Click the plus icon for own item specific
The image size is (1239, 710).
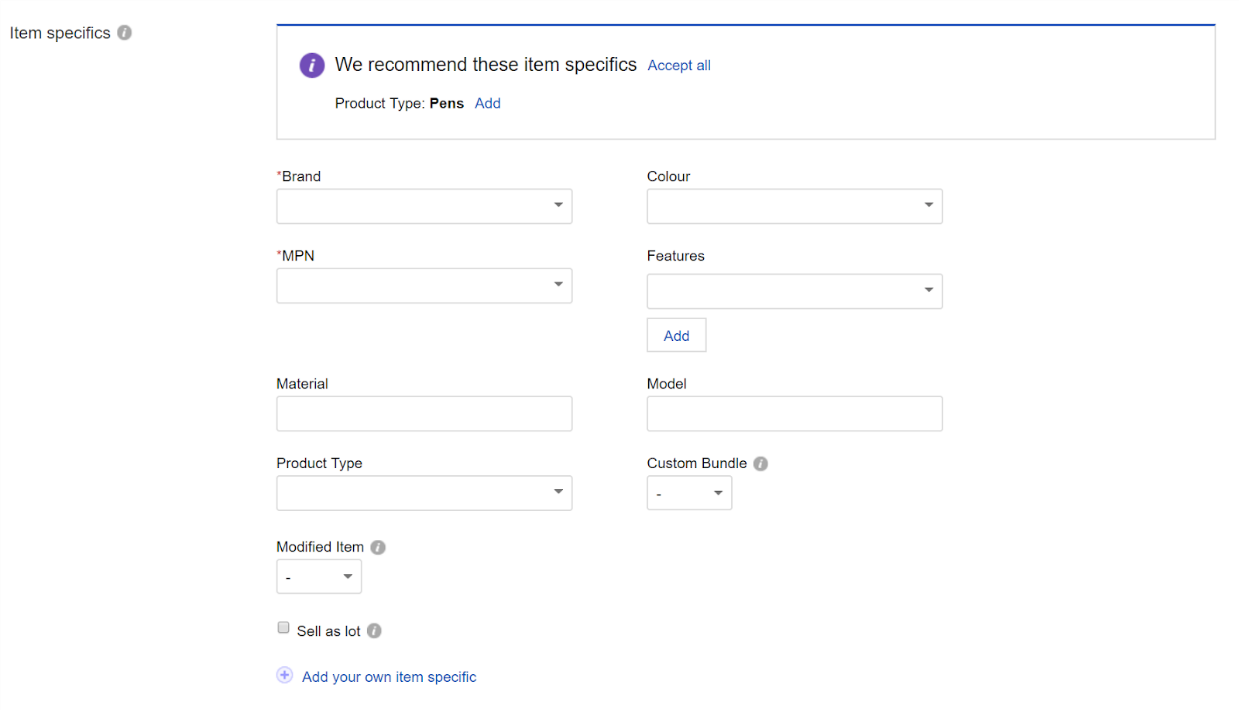coord(285,676)
